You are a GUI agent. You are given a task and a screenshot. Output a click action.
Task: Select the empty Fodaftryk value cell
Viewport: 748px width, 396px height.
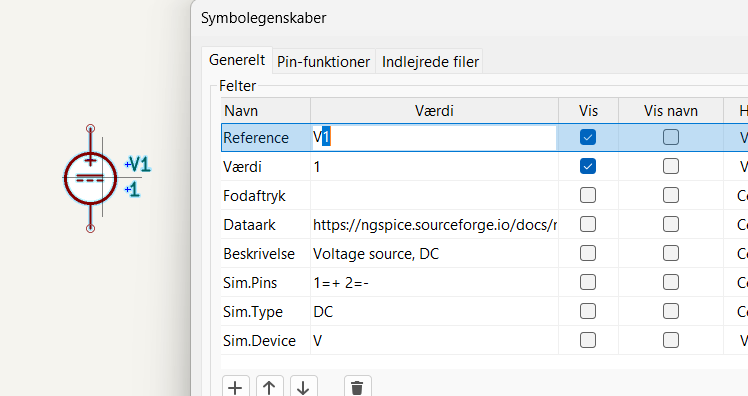point(434,195)
